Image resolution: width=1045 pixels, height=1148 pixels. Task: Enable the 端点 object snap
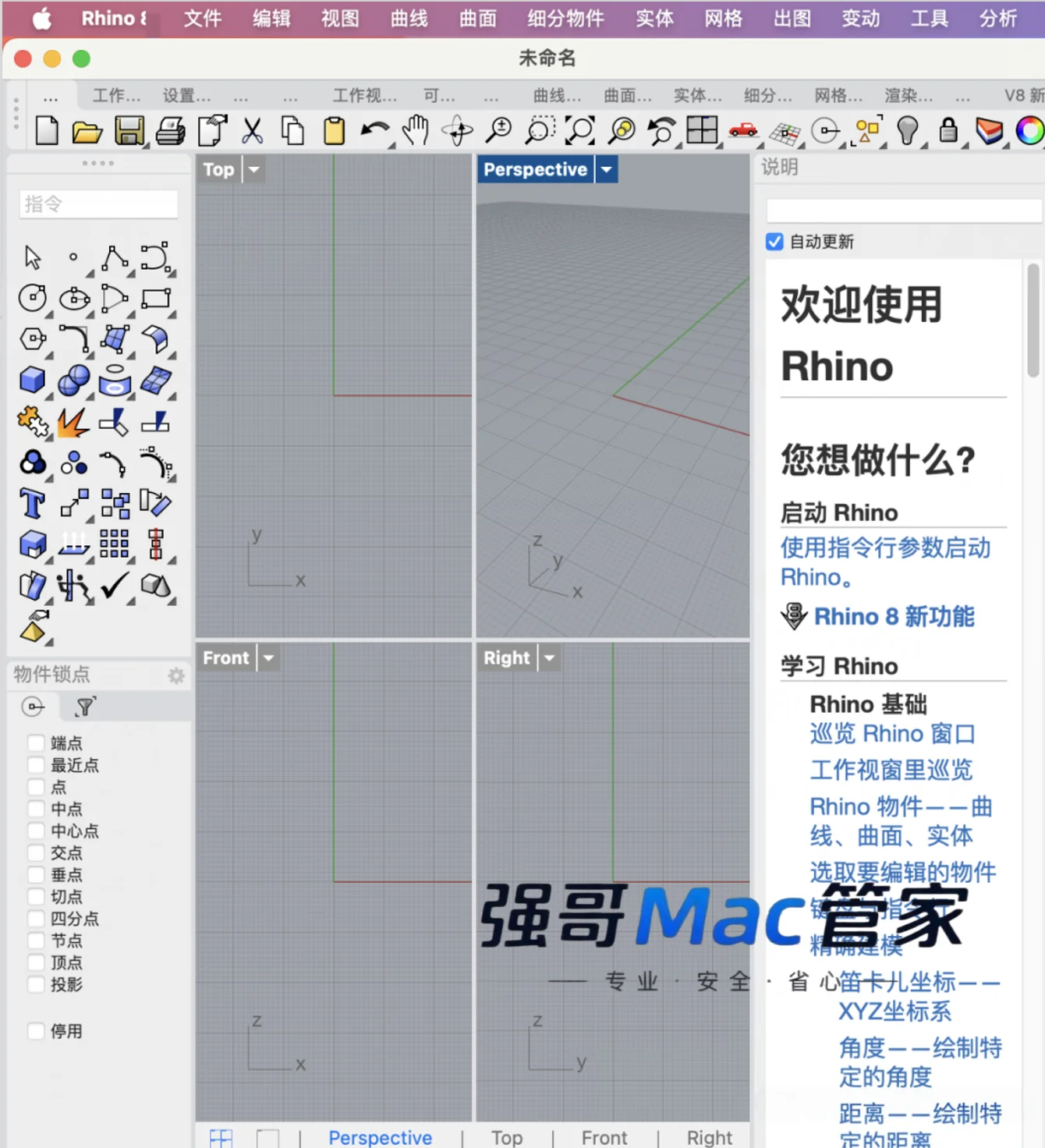click(36, 742)
